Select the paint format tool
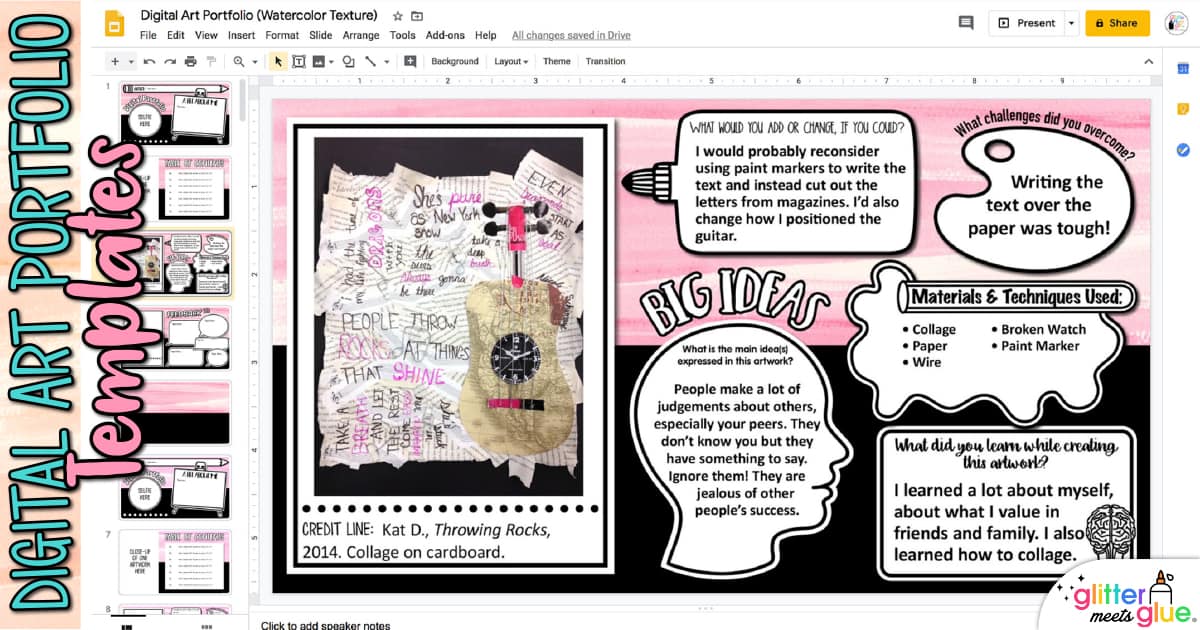 point(211,61)
